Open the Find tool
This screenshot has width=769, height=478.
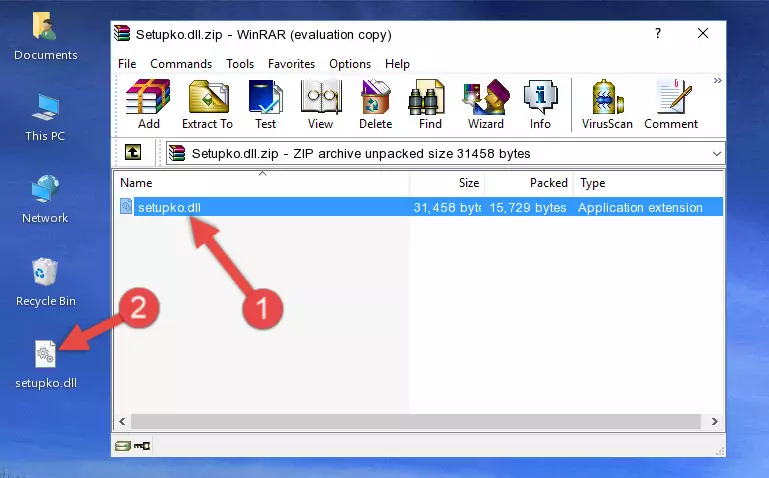(430, 104)
